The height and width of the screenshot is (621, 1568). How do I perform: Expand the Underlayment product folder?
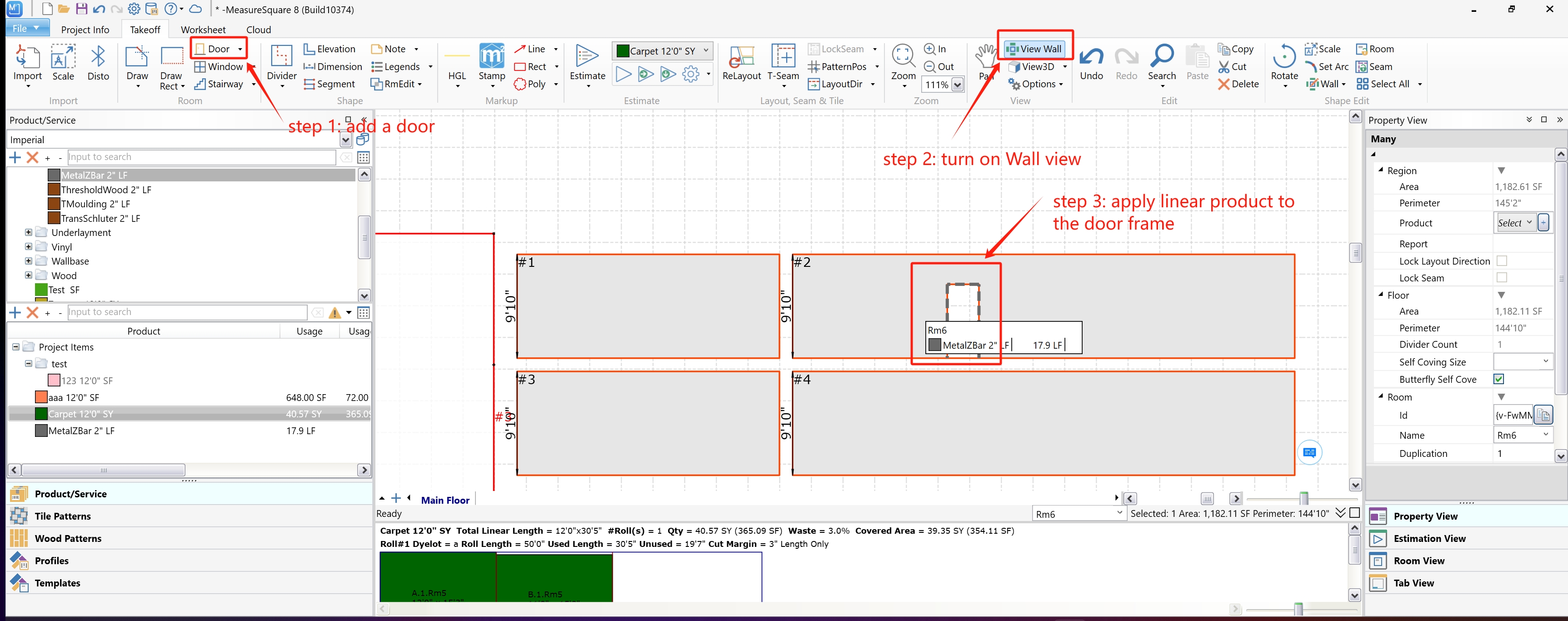click(x=28, y=232)
